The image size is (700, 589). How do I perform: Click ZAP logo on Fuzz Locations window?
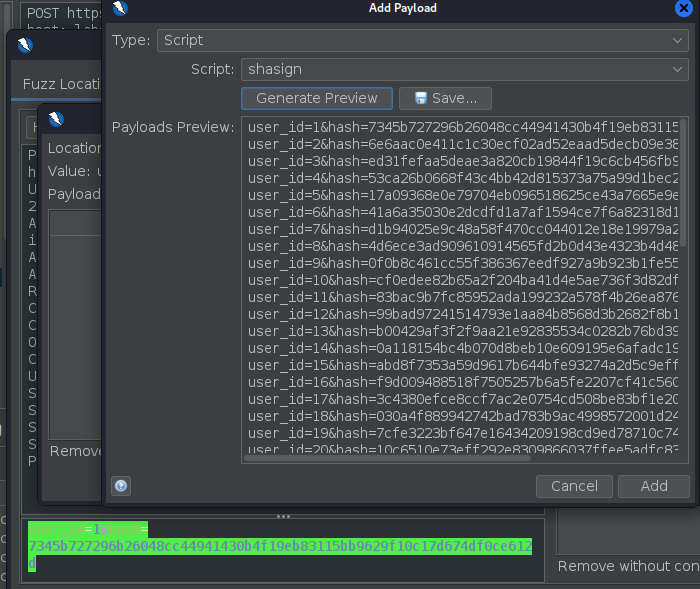point(25,44)
